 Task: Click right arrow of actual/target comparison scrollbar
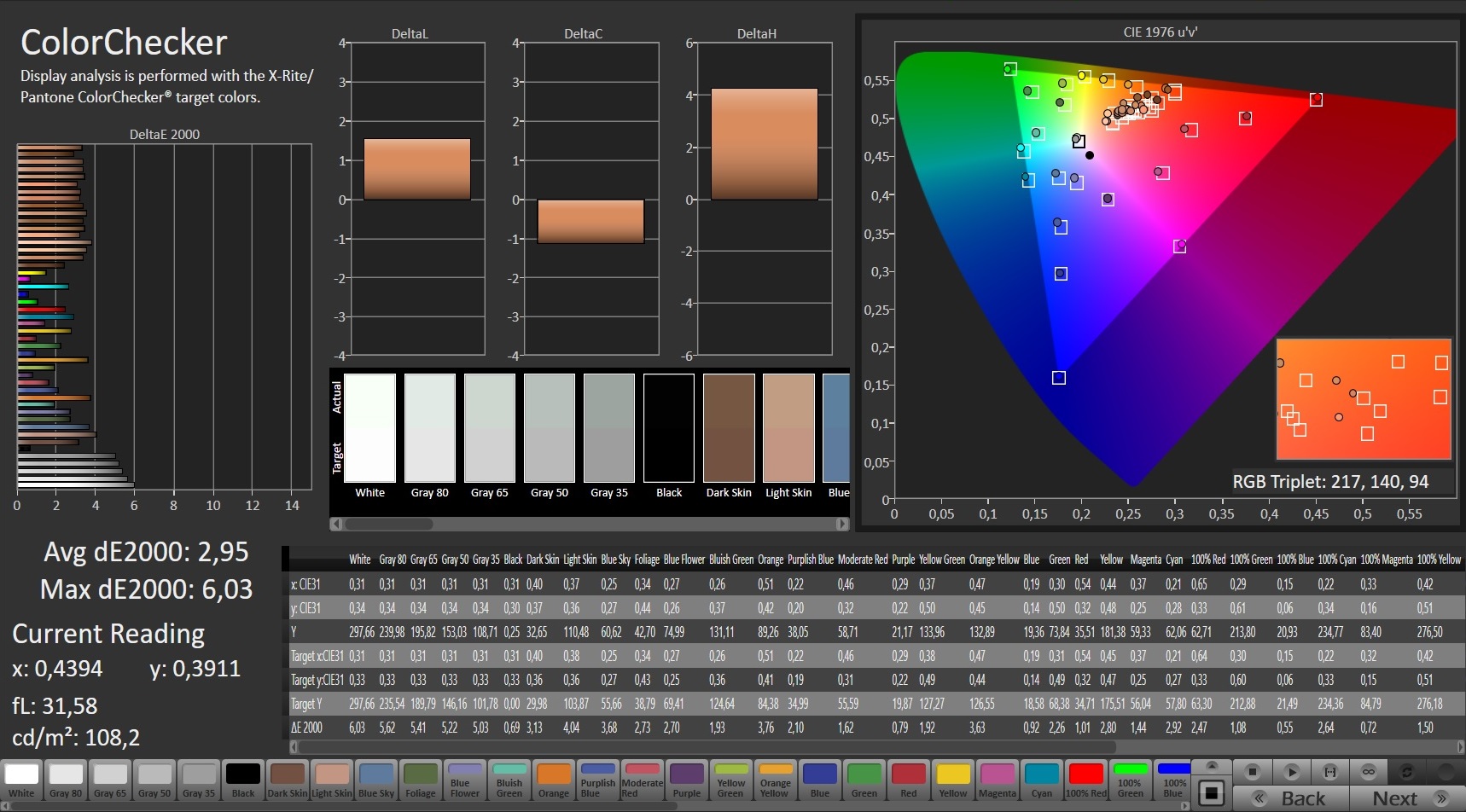click(x=843, y=524)
